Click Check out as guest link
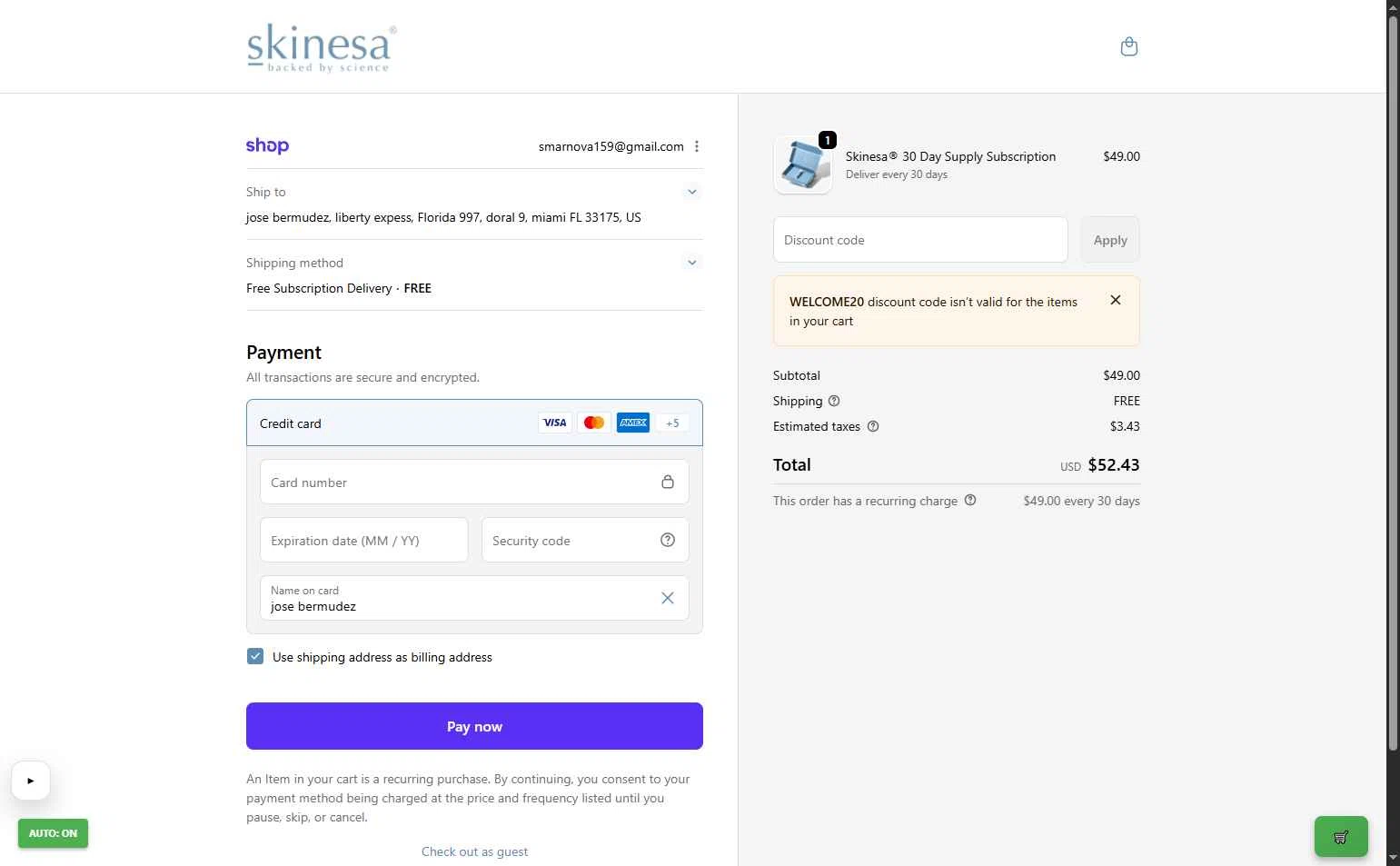This screenshot has width=1400, height=866. click(x=474, y=851)
